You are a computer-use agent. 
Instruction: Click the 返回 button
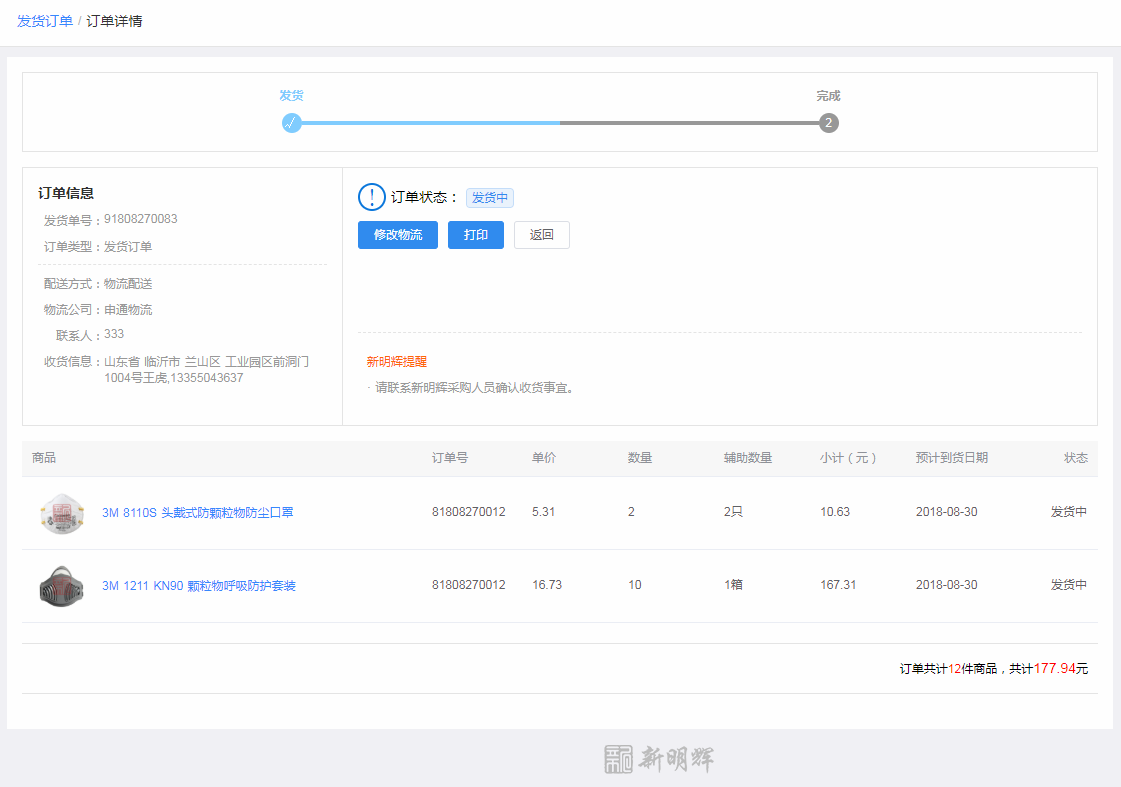(542, 235)
